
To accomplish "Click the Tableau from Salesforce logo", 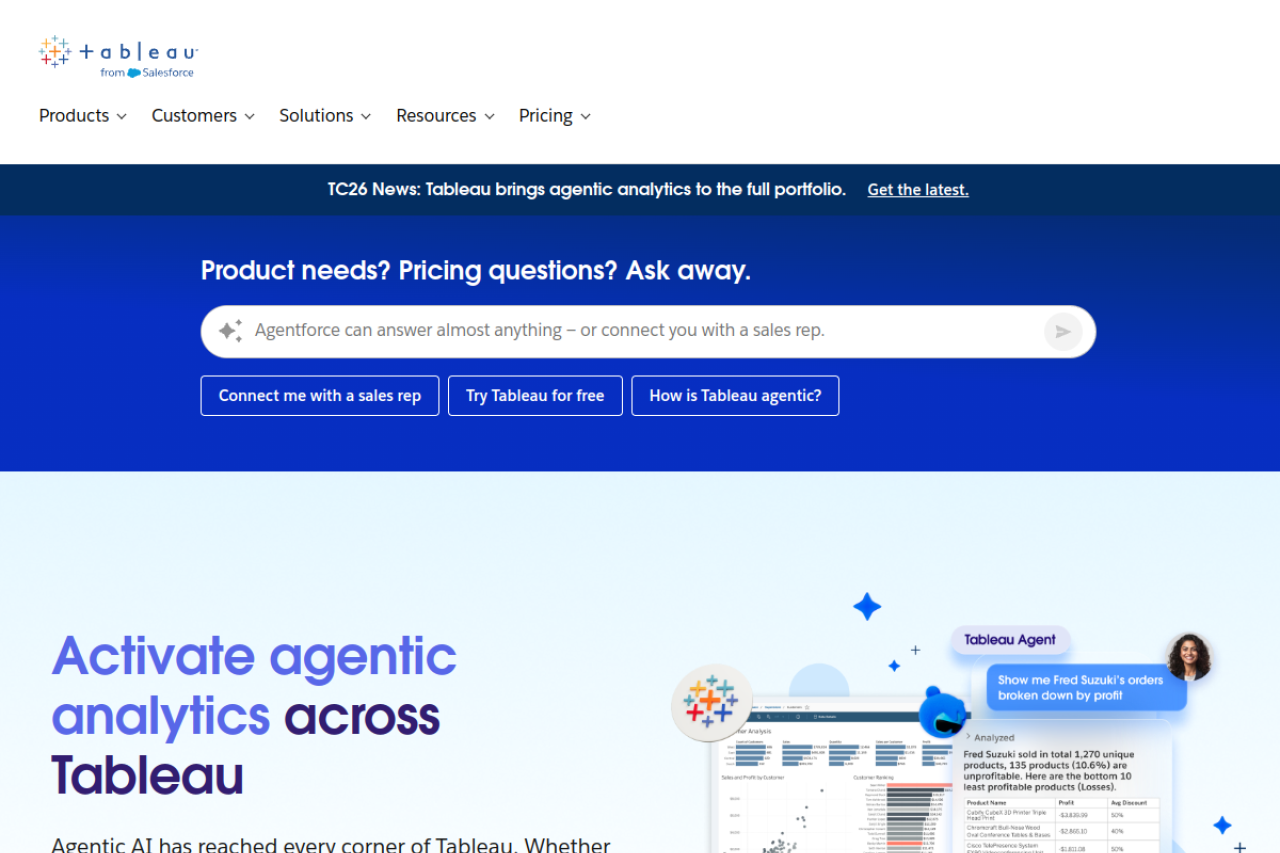I will pyautogui.click(x=118, y=57).
